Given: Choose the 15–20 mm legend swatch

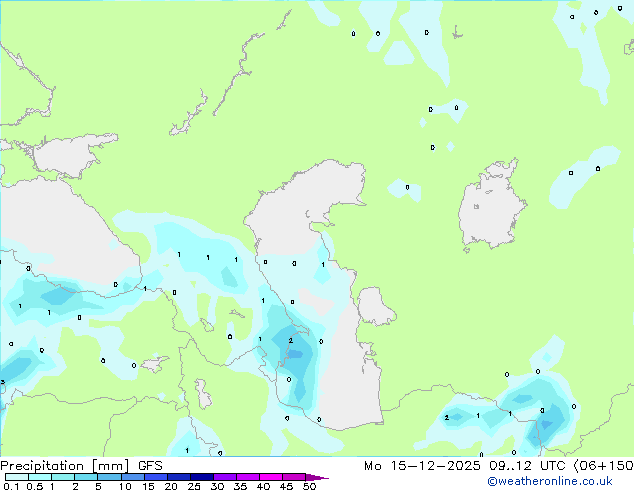Looking at the screenshot, I should point(156,477).
